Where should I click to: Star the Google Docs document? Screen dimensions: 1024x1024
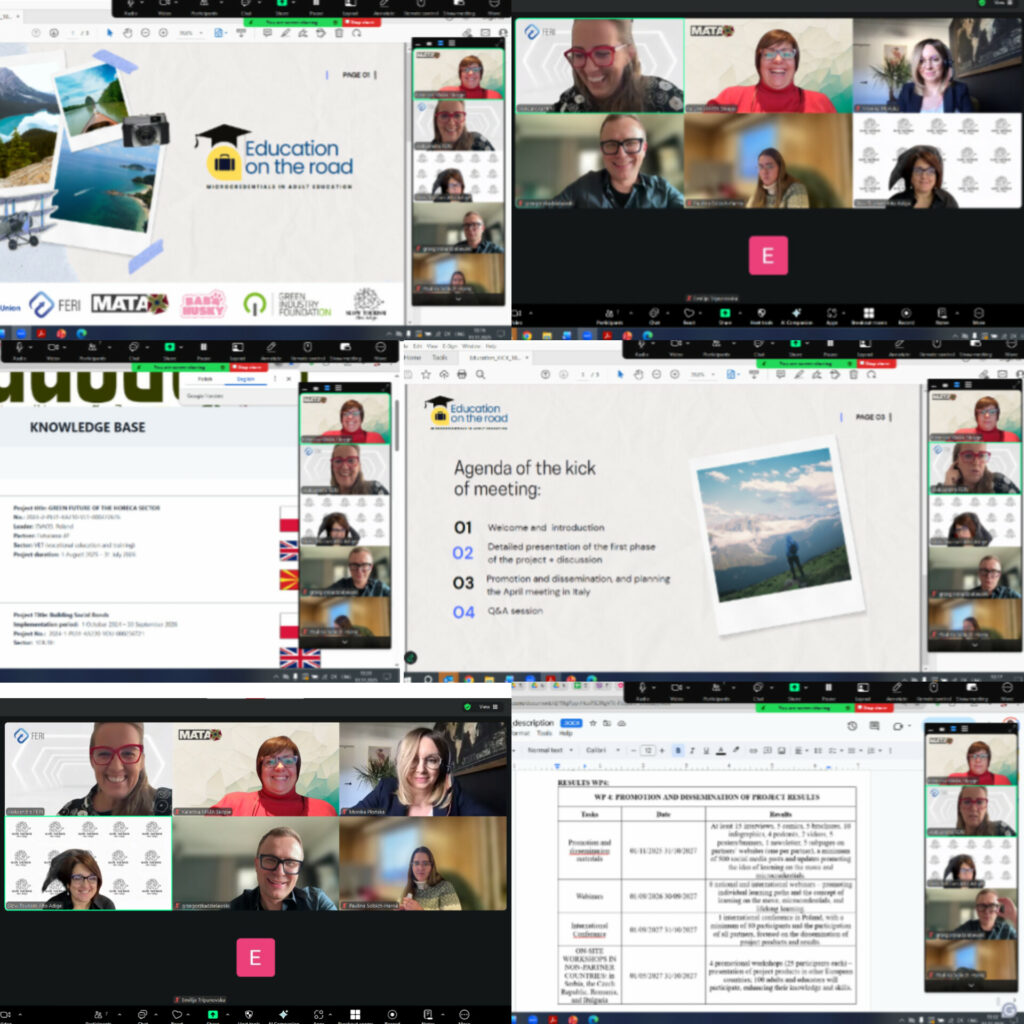(x=593, y=722)
